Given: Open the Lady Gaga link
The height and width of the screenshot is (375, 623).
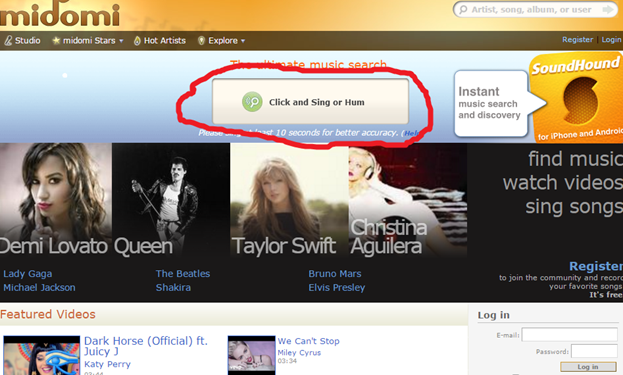Looking at the screenshot, I should (x=27, y=274).
